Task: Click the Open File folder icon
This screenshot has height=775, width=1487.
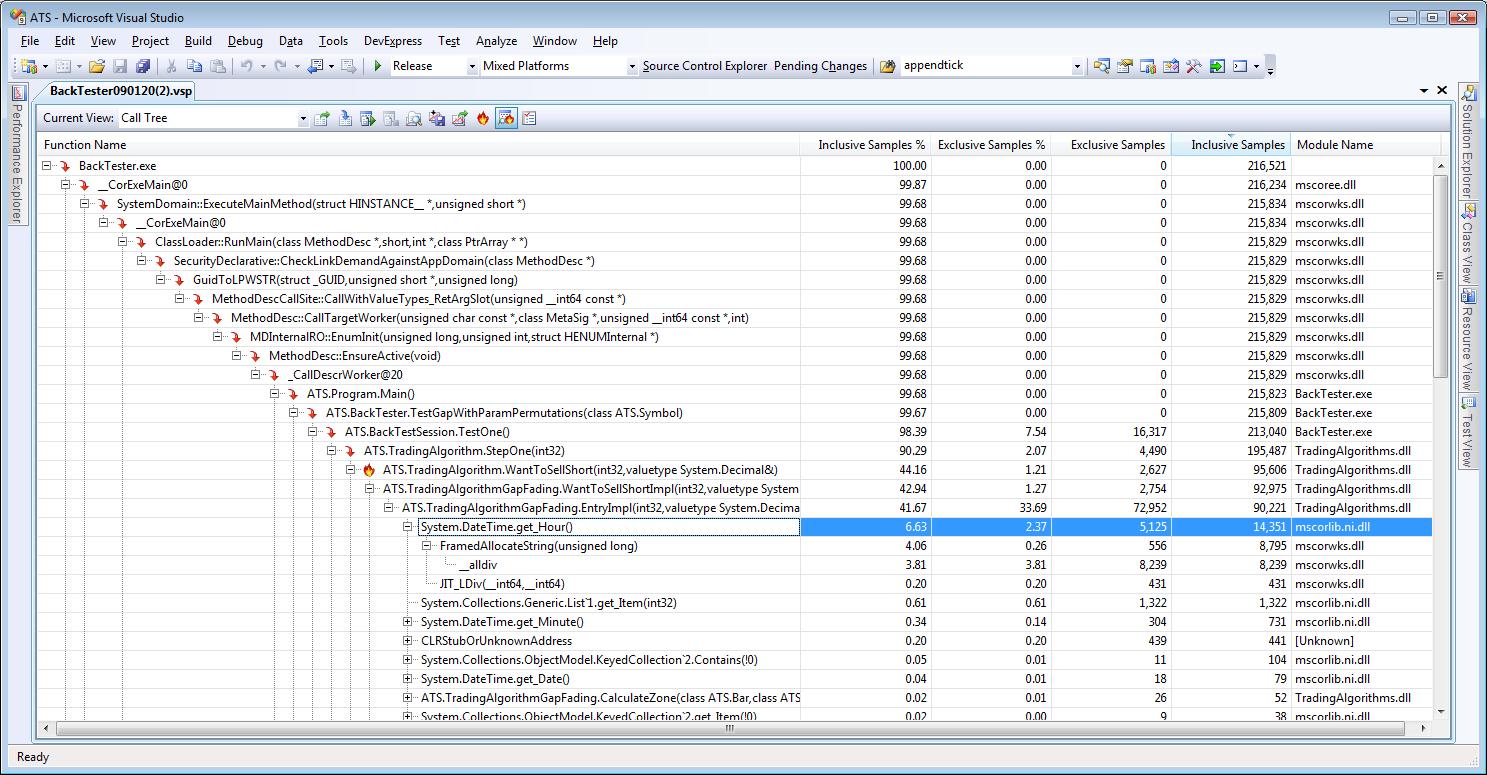Action: pyautogui.click(x=97, y=66)
